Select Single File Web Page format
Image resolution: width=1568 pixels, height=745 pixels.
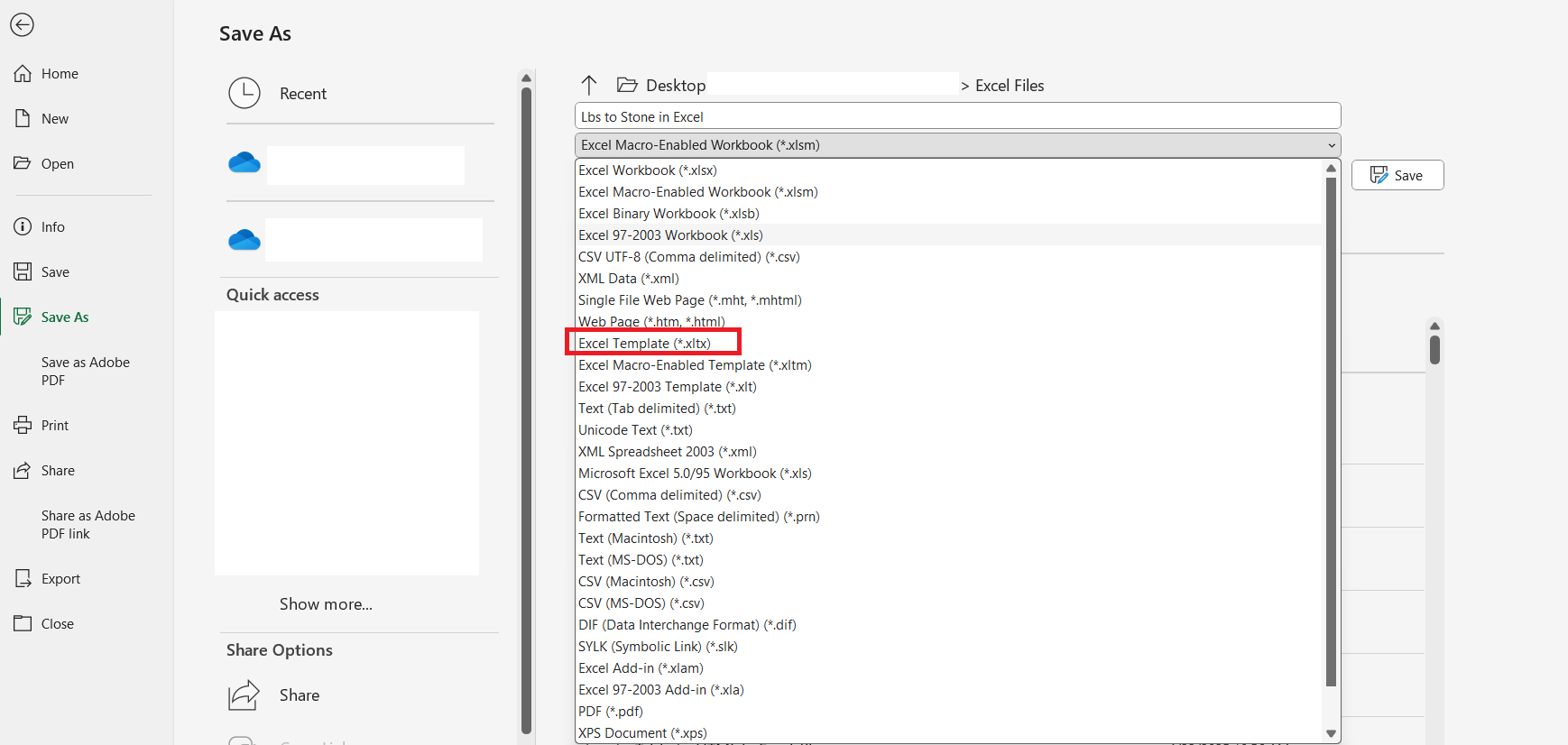949,300
